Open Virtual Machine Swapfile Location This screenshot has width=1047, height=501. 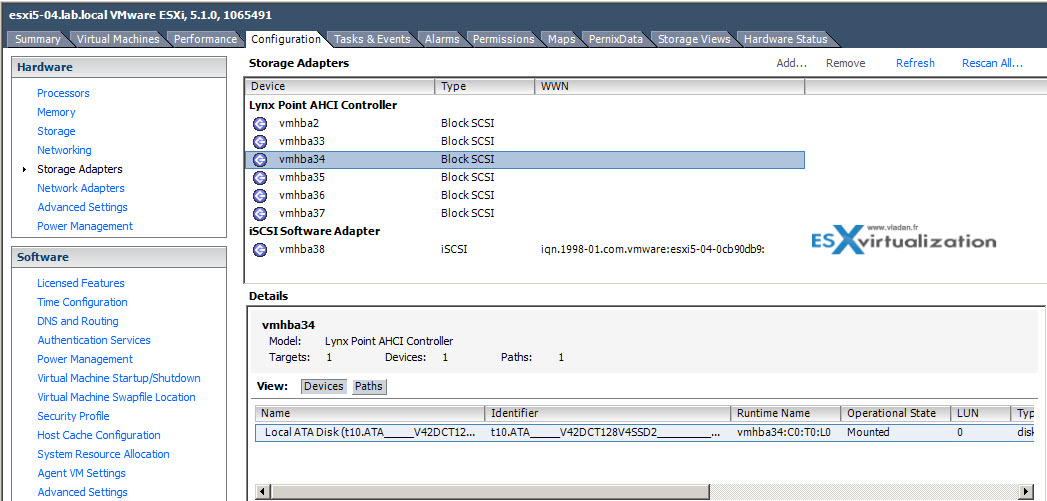coord(116,397)
